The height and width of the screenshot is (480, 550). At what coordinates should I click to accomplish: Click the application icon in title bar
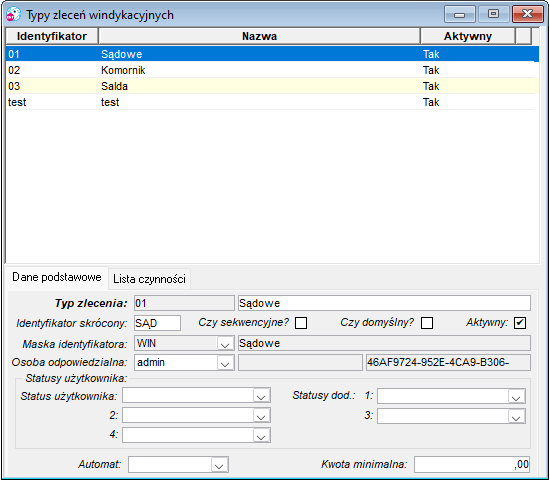tap(14, 15)
